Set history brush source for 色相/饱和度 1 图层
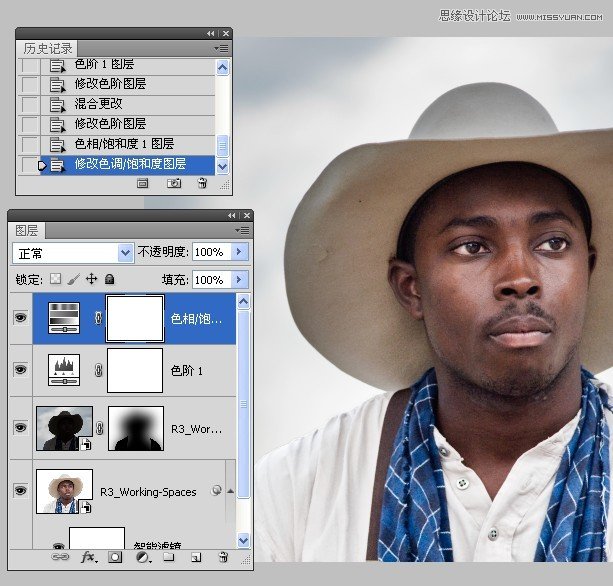The height and width of the screenshot is (586, 613). tap(30, 144)
